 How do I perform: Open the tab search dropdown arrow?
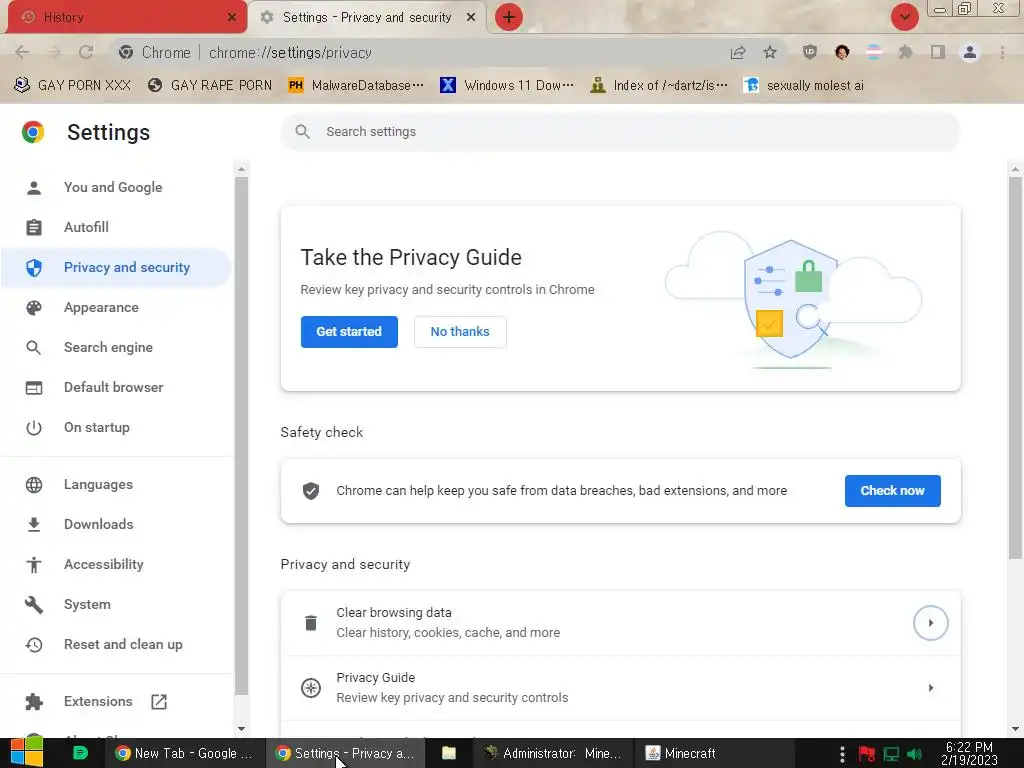[x=904, y=17]
